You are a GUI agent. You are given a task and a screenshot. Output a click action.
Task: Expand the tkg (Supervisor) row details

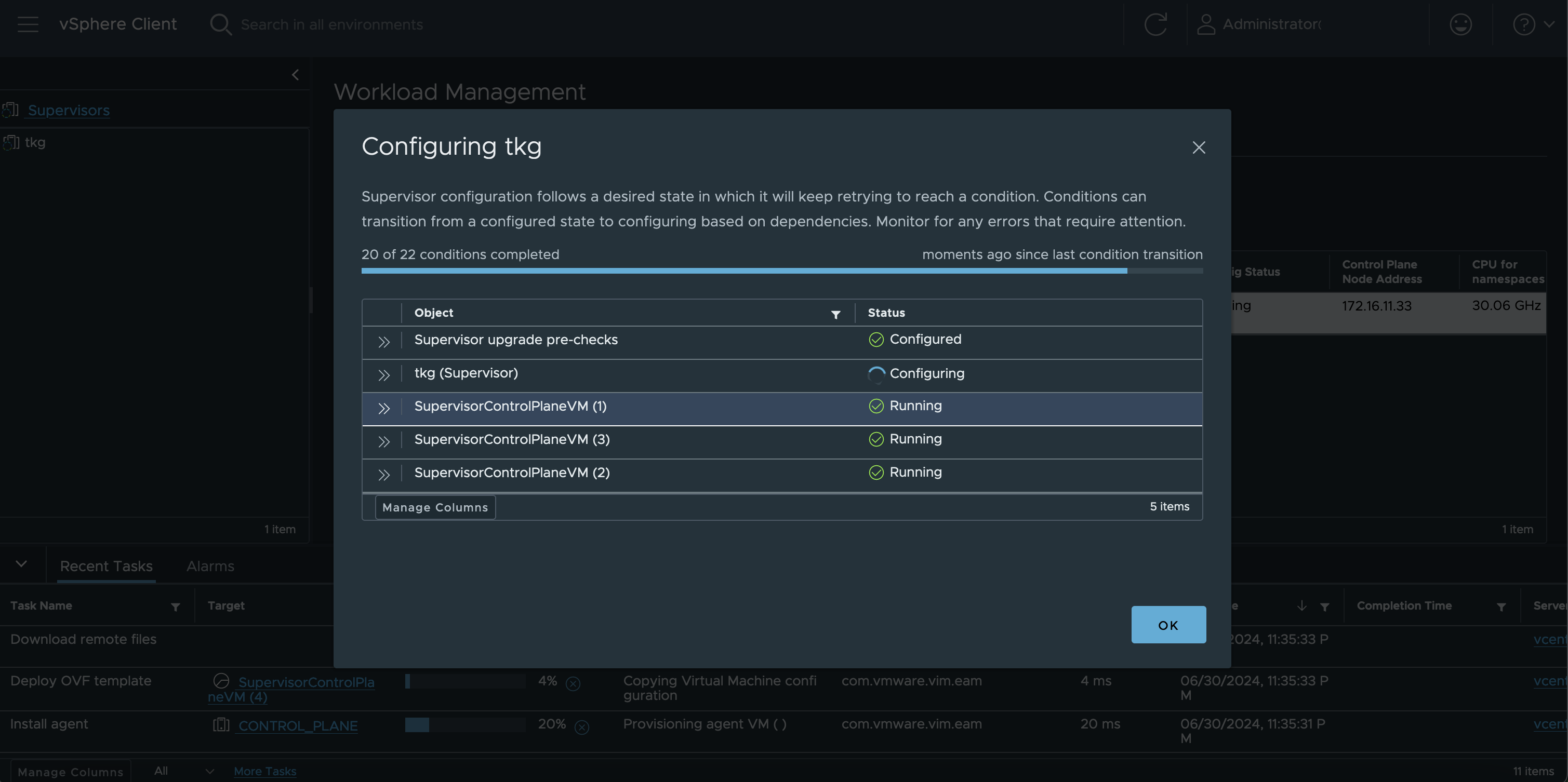click(383, 375)
